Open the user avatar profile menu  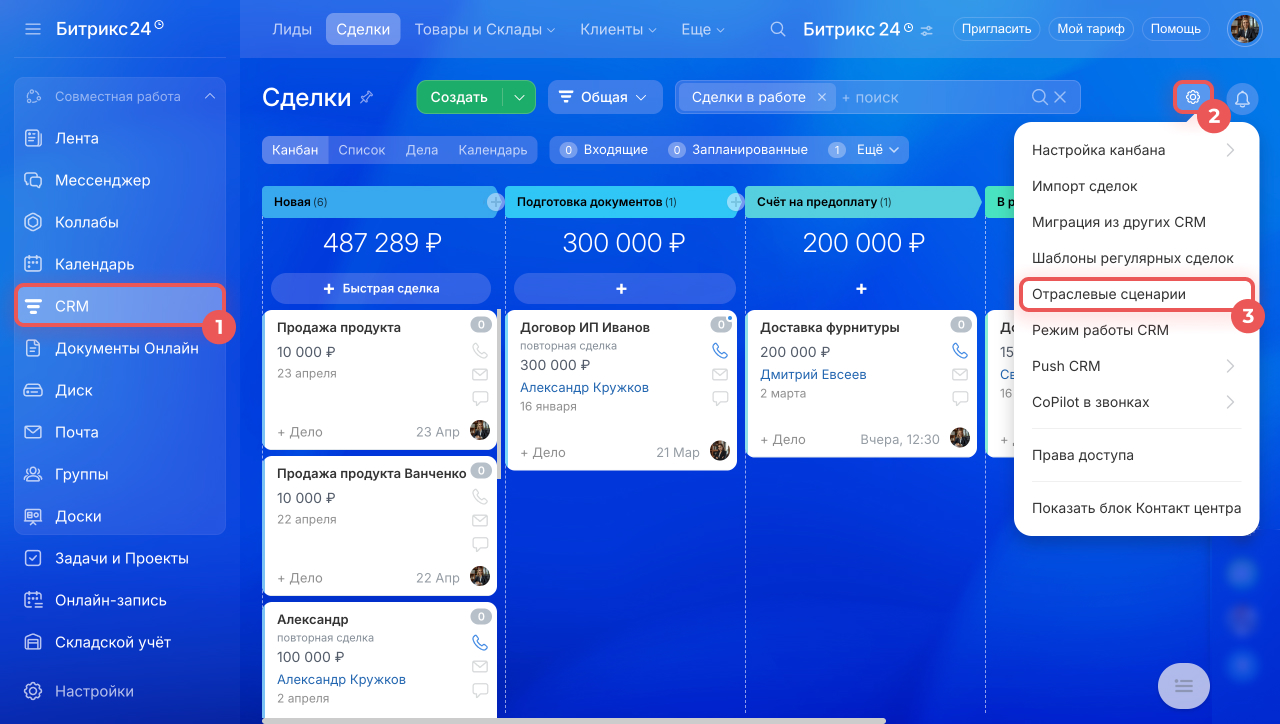(1244, 29)
